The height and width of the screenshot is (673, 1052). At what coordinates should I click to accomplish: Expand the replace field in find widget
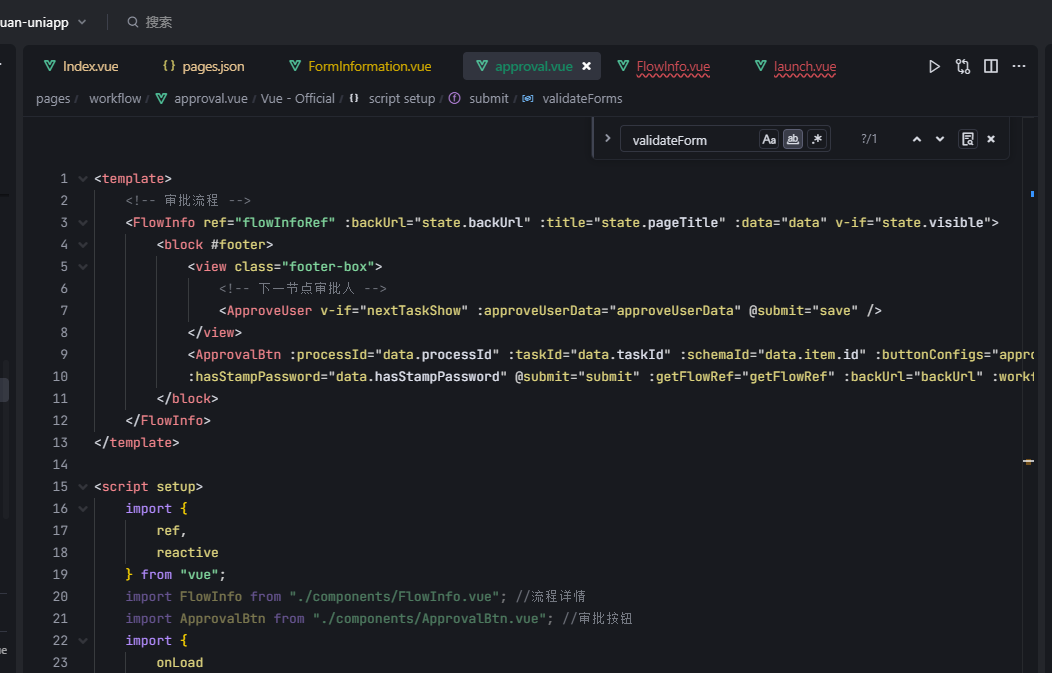tap(606, 138)
